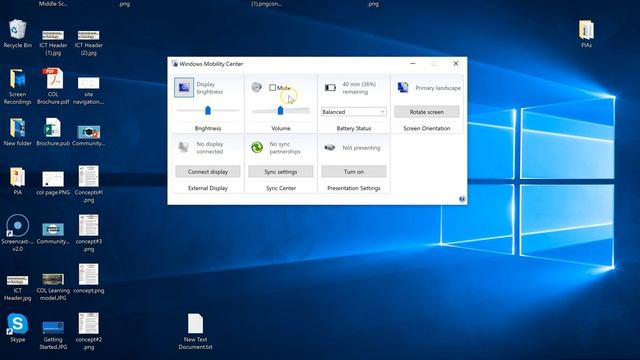Click the Volume speaker icon
The width and height of the screenshot is (640, 360).
256,87
